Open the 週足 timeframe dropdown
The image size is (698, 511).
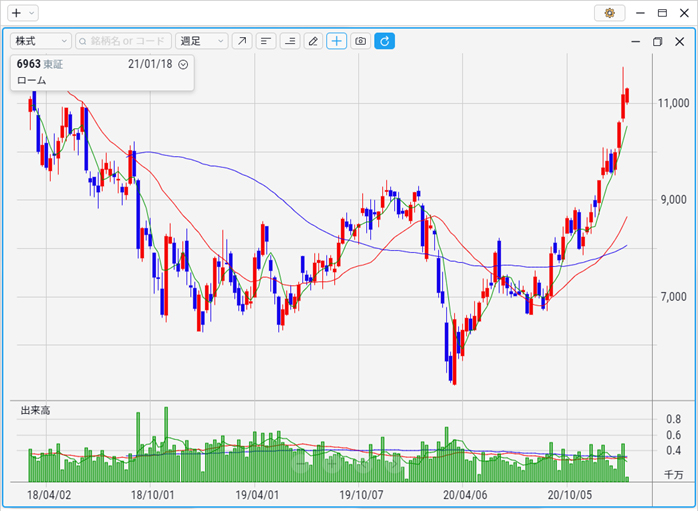click(202, 41)
